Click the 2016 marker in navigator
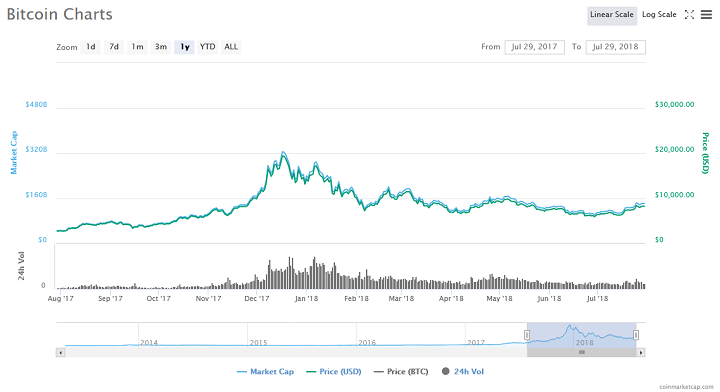 pos(367,342)
